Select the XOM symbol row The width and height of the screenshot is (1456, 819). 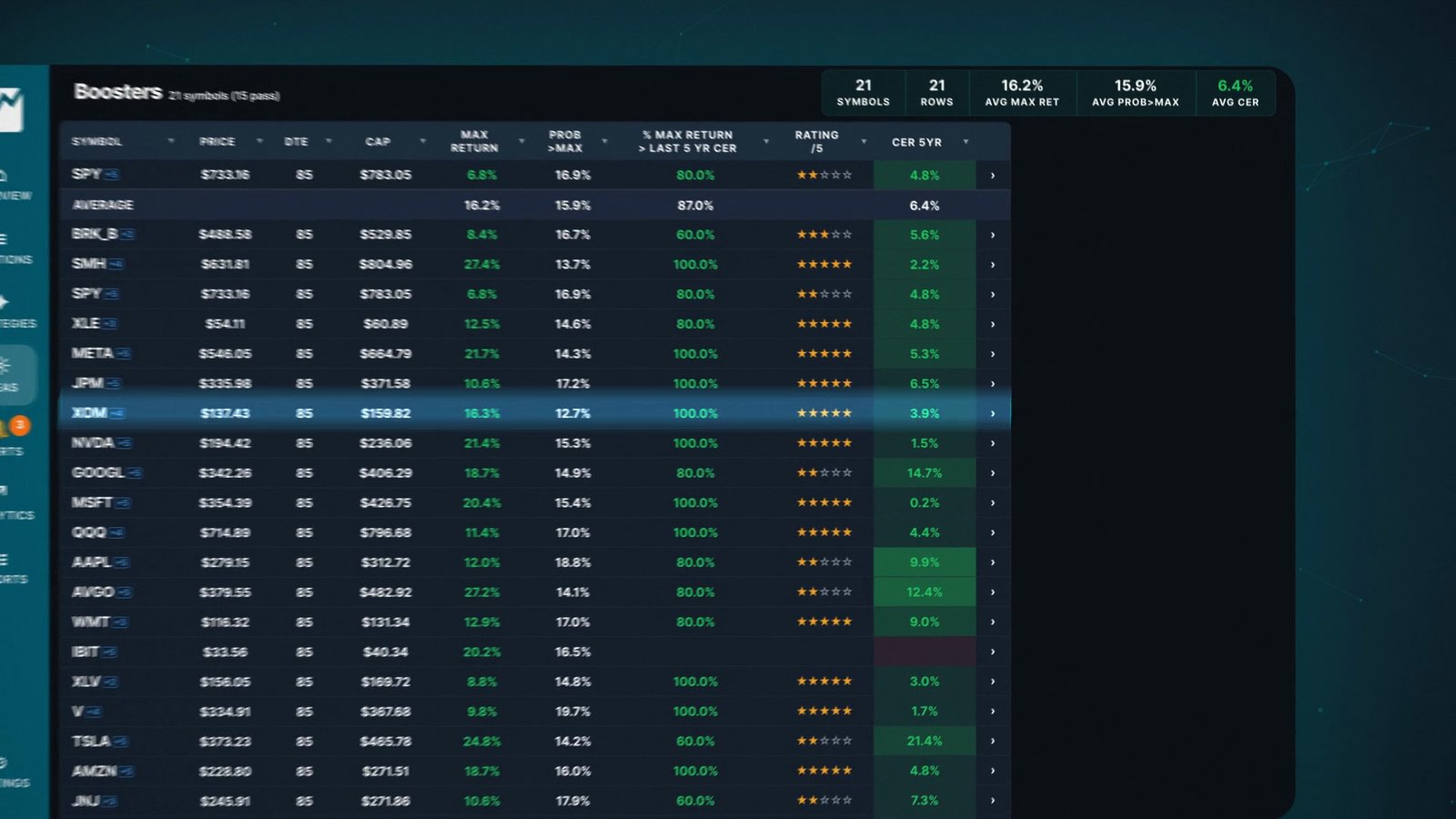pyautogui.click(x=535, y=413)
